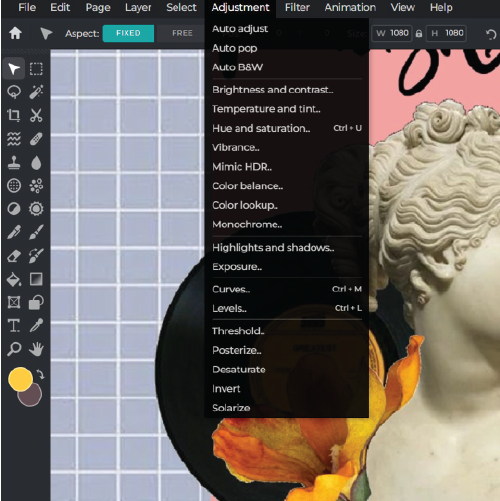Select the Gradient tool

[36, 279]
